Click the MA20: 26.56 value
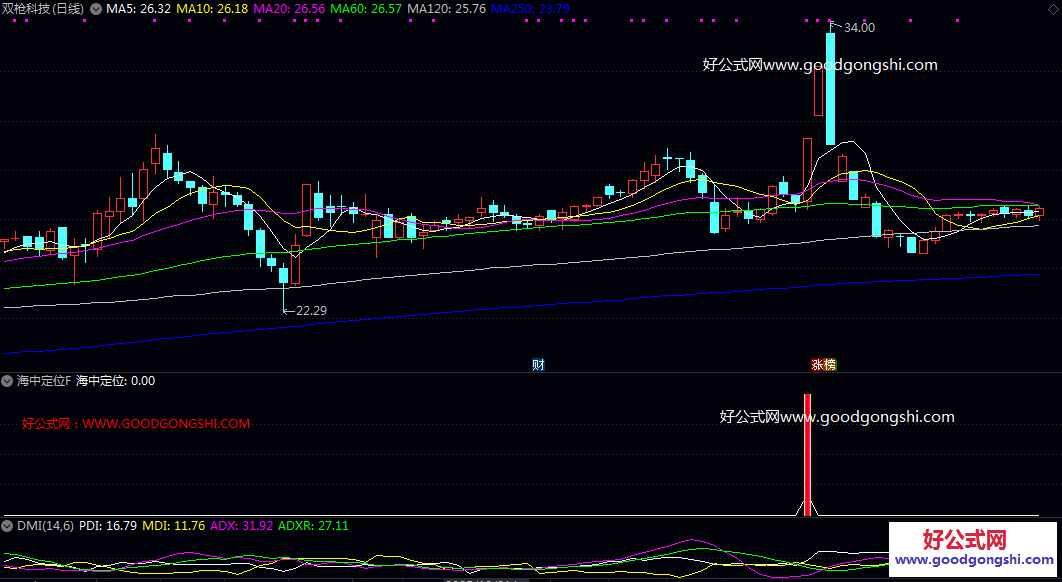 (x=289, y=9)
